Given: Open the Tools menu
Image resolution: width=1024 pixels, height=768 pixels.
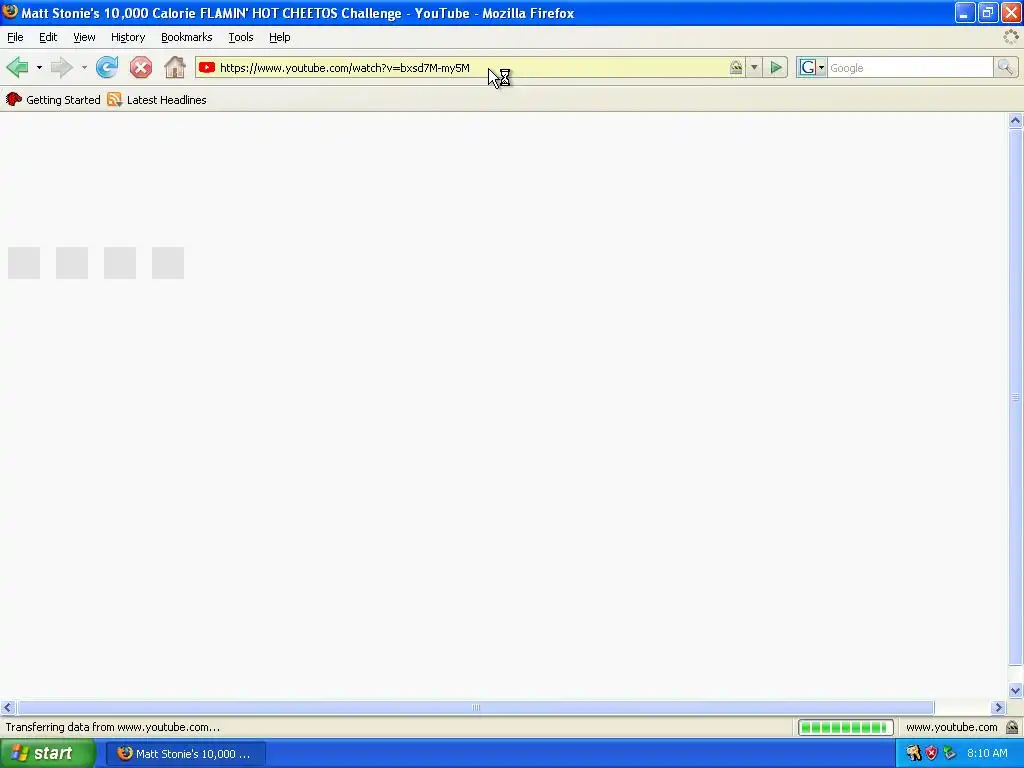Looking at the screenshot, I should (241, 37).
